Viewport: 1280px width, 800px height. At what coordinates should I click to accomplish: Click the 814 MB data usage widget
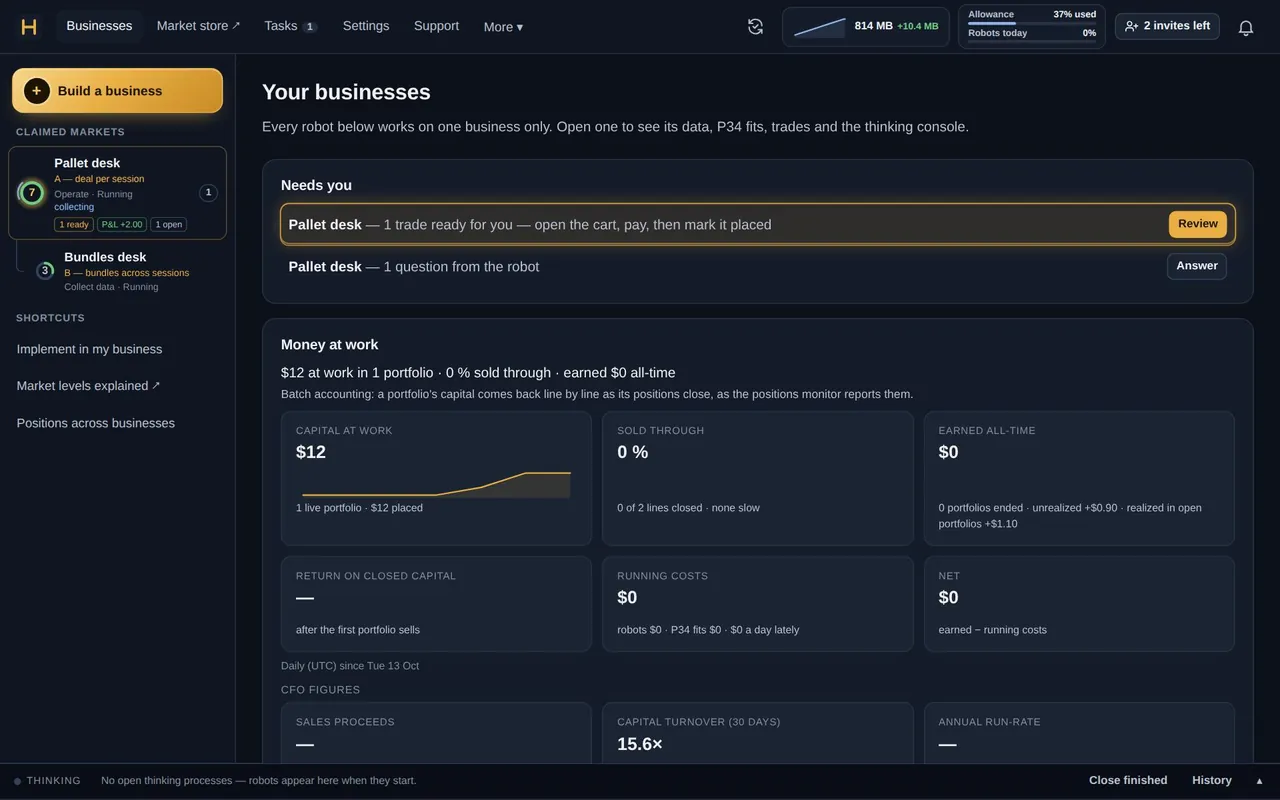(x=865, y=27)
